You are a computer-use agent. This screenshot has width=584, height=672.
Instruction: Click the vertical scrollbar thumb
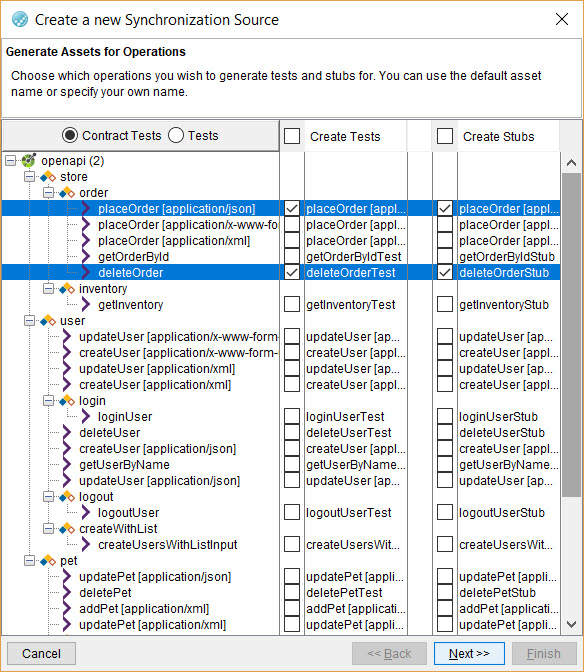pos(571,335)
